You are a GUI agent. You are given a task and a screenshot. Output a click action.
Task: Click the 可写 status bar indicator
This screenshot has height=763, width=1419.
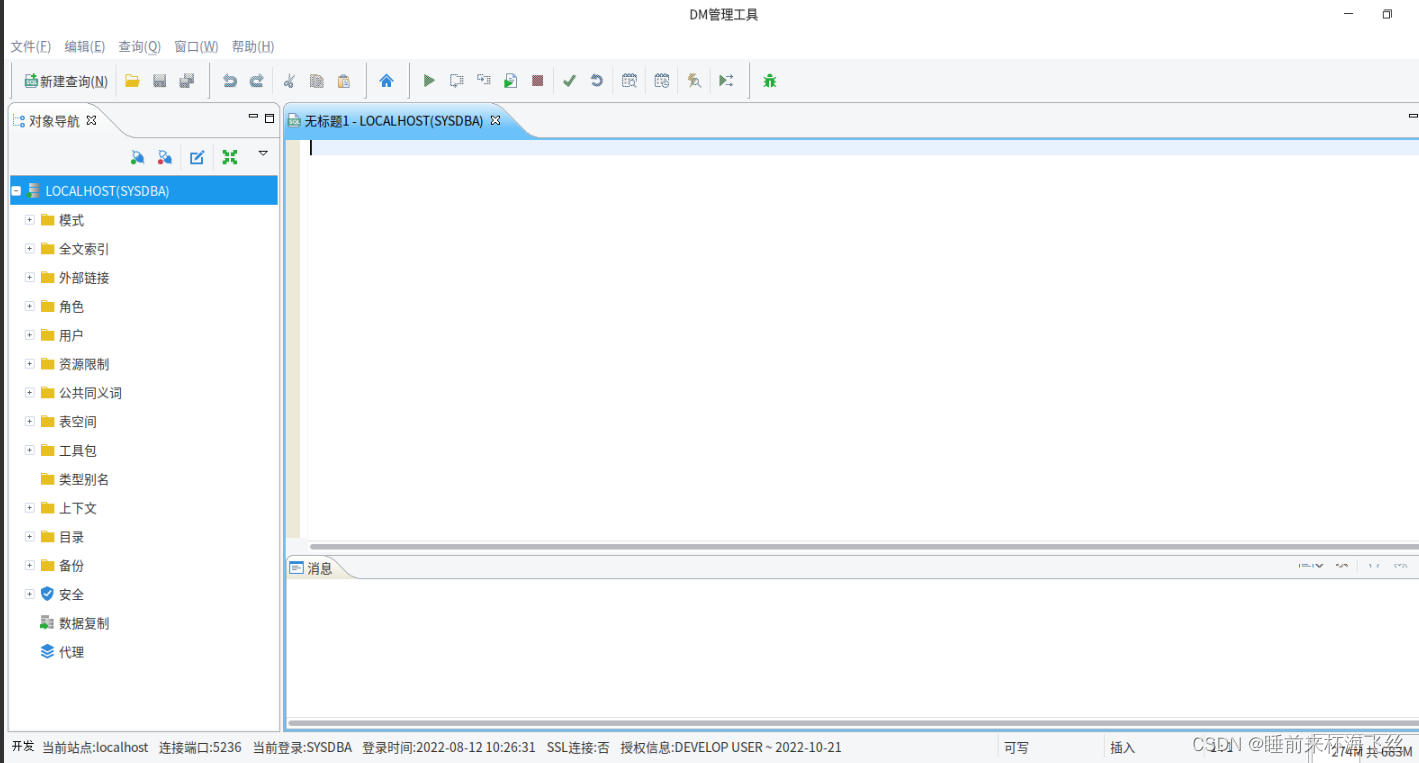[x=1016, y=747]
